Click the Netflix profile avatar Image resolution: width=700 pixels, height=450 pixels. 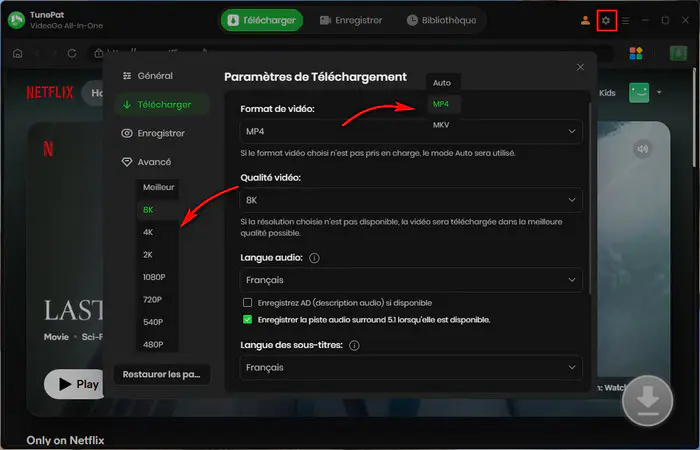(639, 93)
